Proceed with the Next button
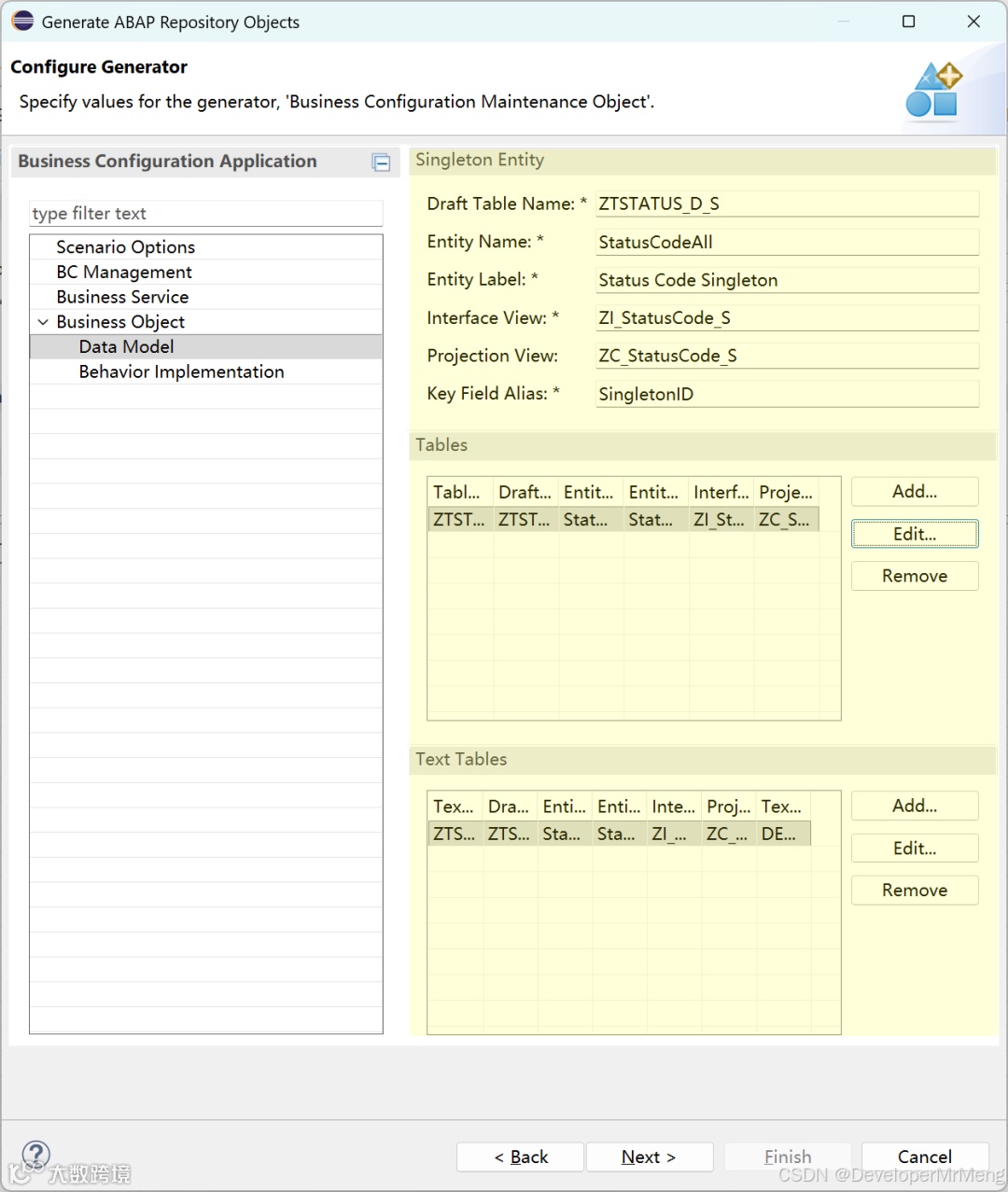The image size is (1008, 1192). [x=649, y=1157]
